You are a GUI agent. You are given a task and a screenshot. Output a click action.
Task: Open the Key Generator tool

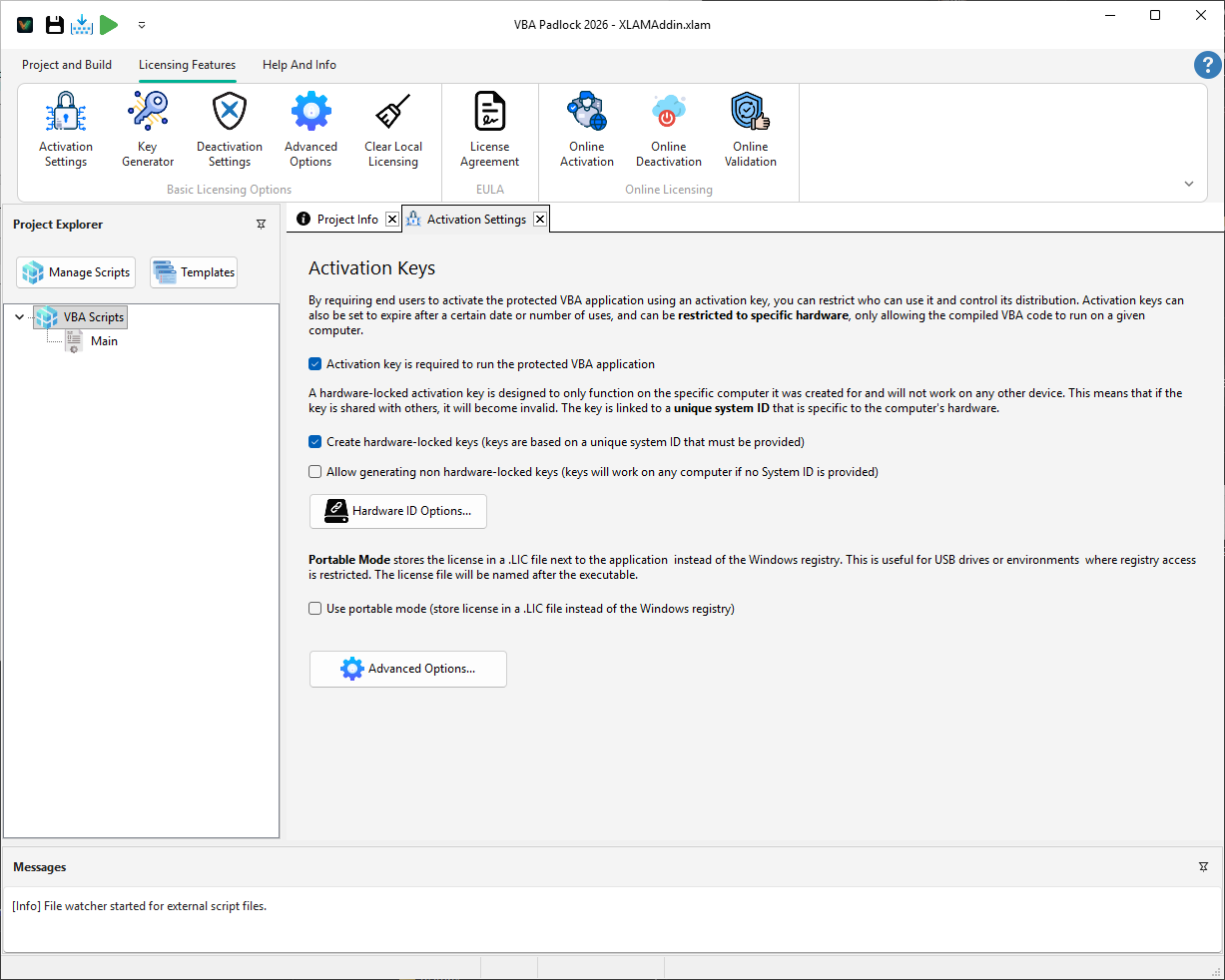(x=147, y=128)
